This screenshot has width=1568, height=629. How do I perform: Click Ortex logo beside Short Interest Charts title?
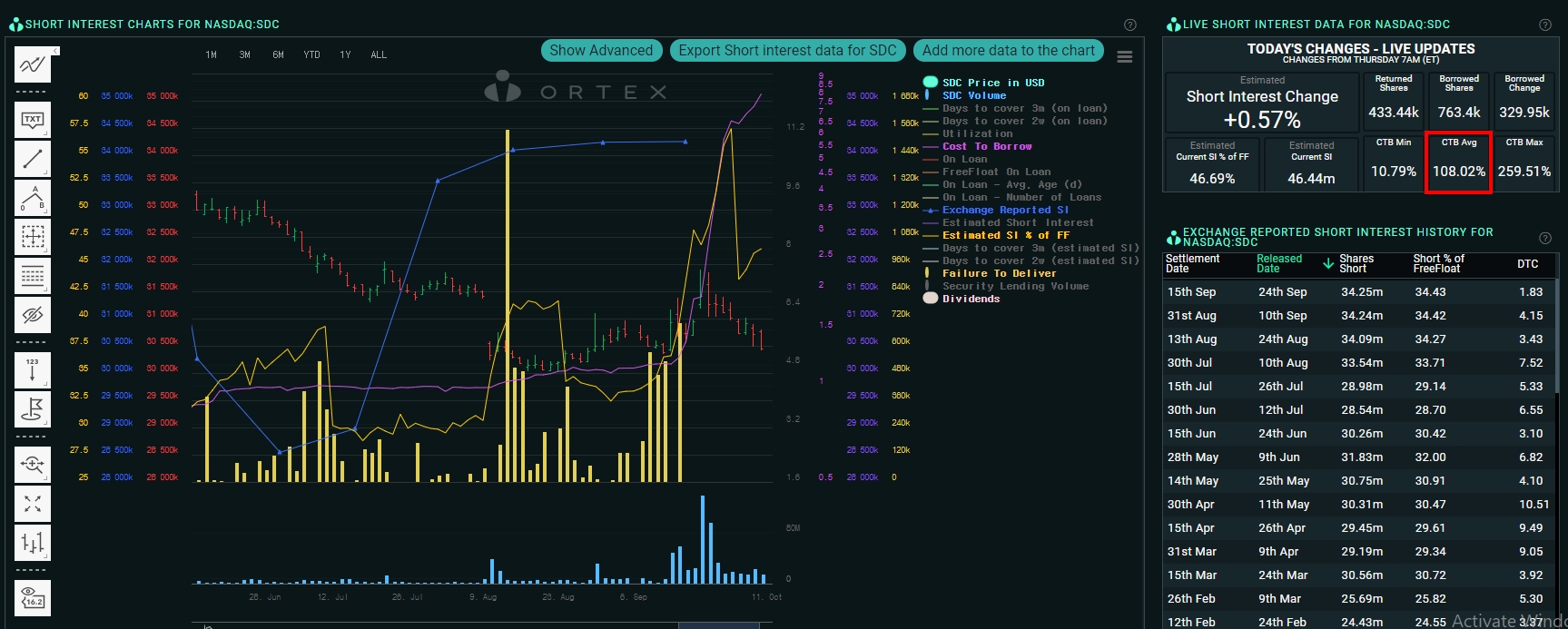15,25
